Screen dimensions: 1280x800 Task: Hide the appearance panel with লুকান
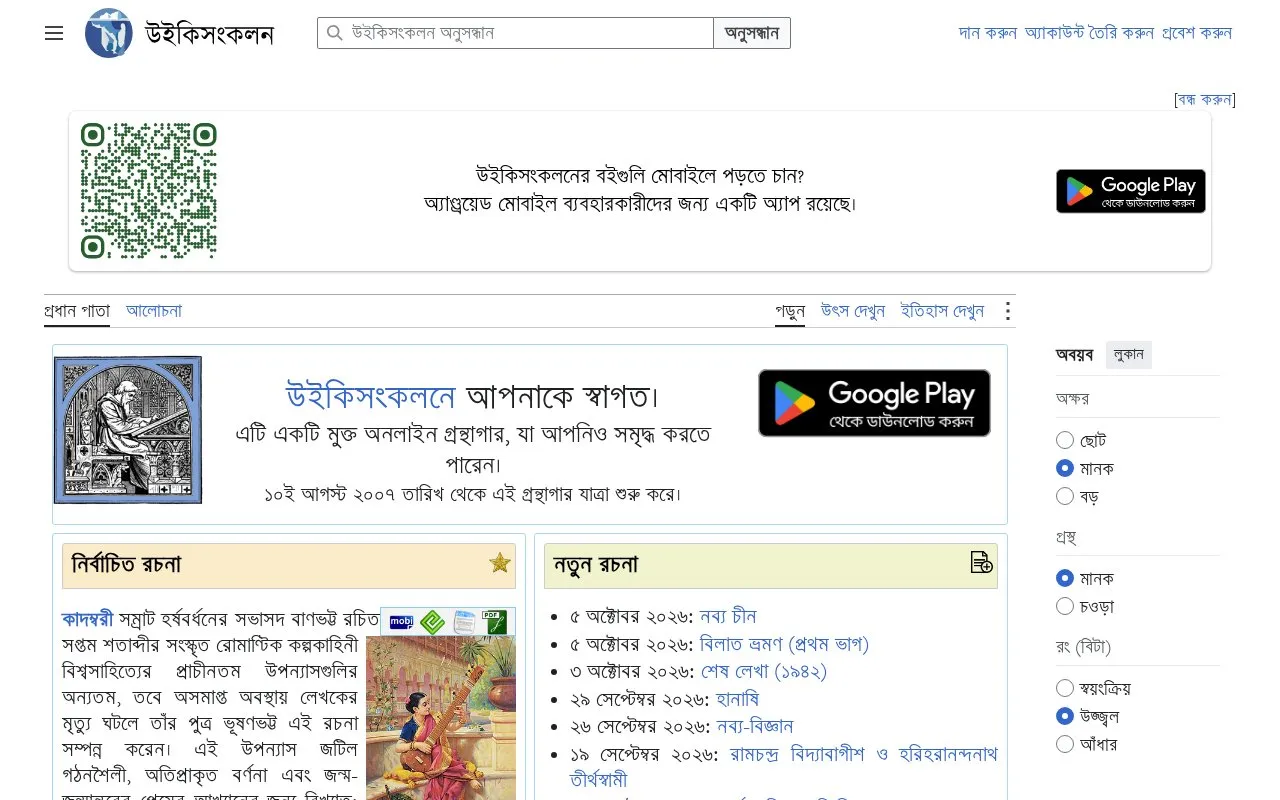click(1129, 354)
